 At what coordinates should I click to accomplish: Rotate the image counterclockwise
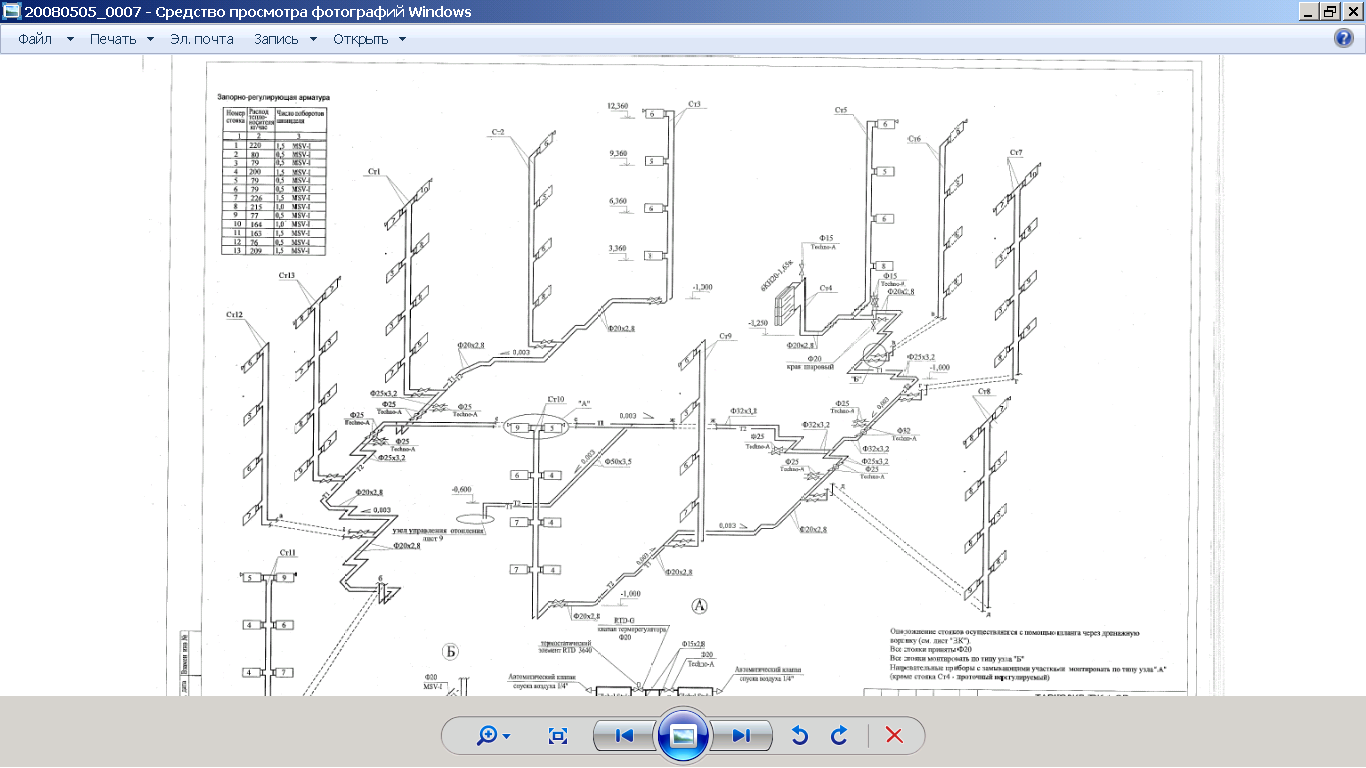(799, 736)
